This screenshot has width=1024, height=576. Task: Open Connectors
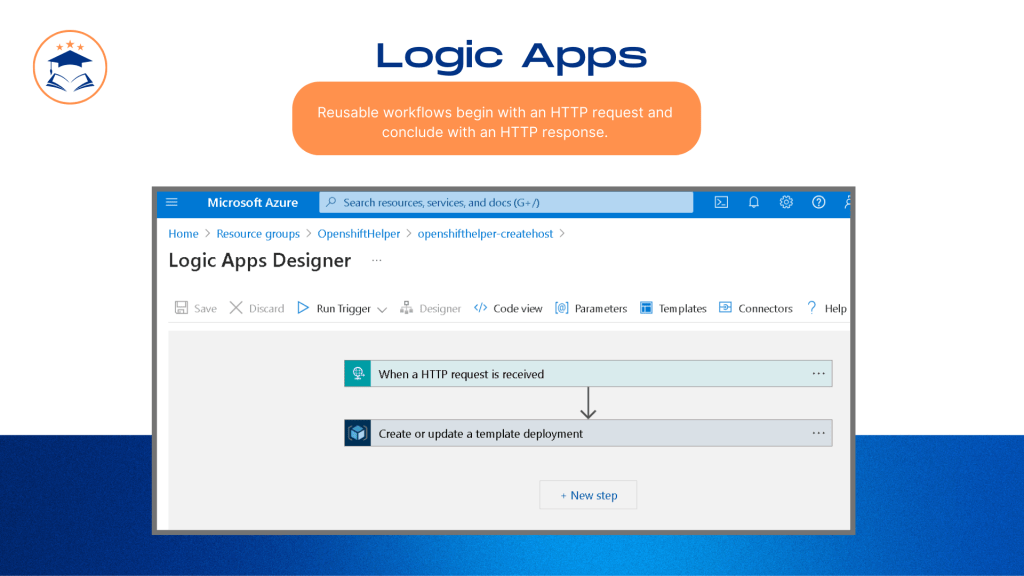756,308
